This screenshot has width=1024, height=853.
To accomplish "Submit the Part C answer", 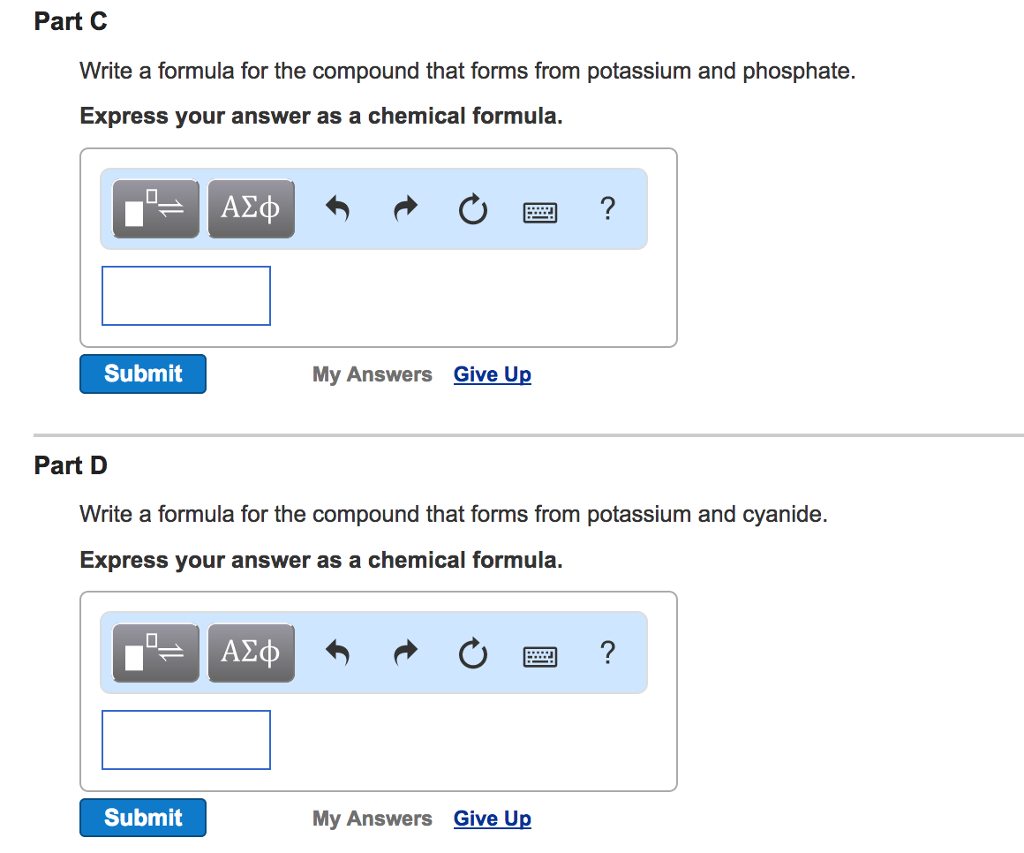I will [142, 373].
